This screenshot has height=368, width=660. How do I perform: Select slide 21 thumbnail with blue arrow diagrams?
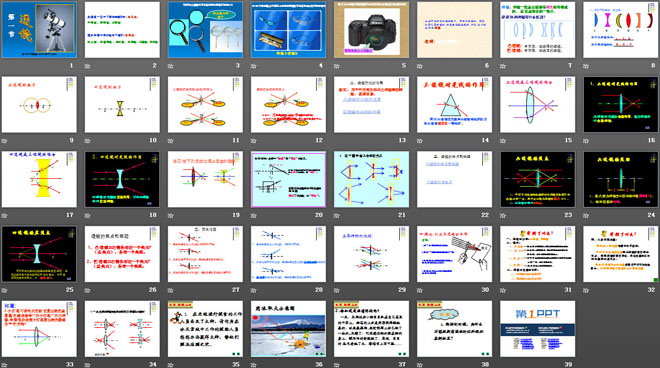pos(372,179)
